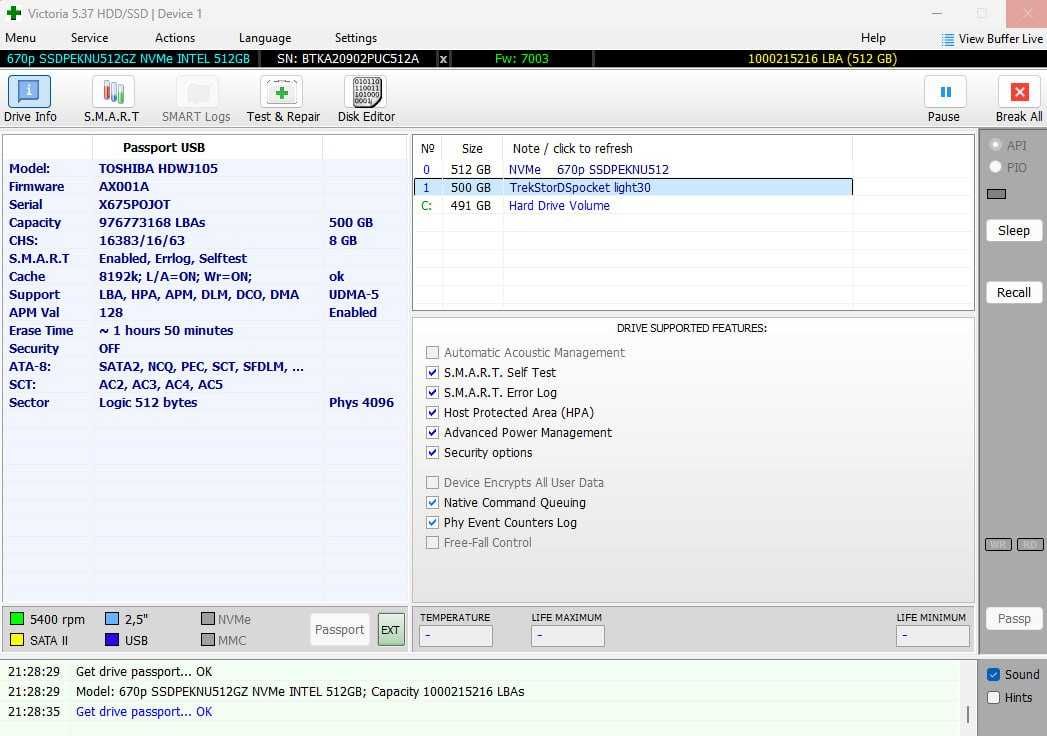Click the log panel scrollbar

pos(968,714)
